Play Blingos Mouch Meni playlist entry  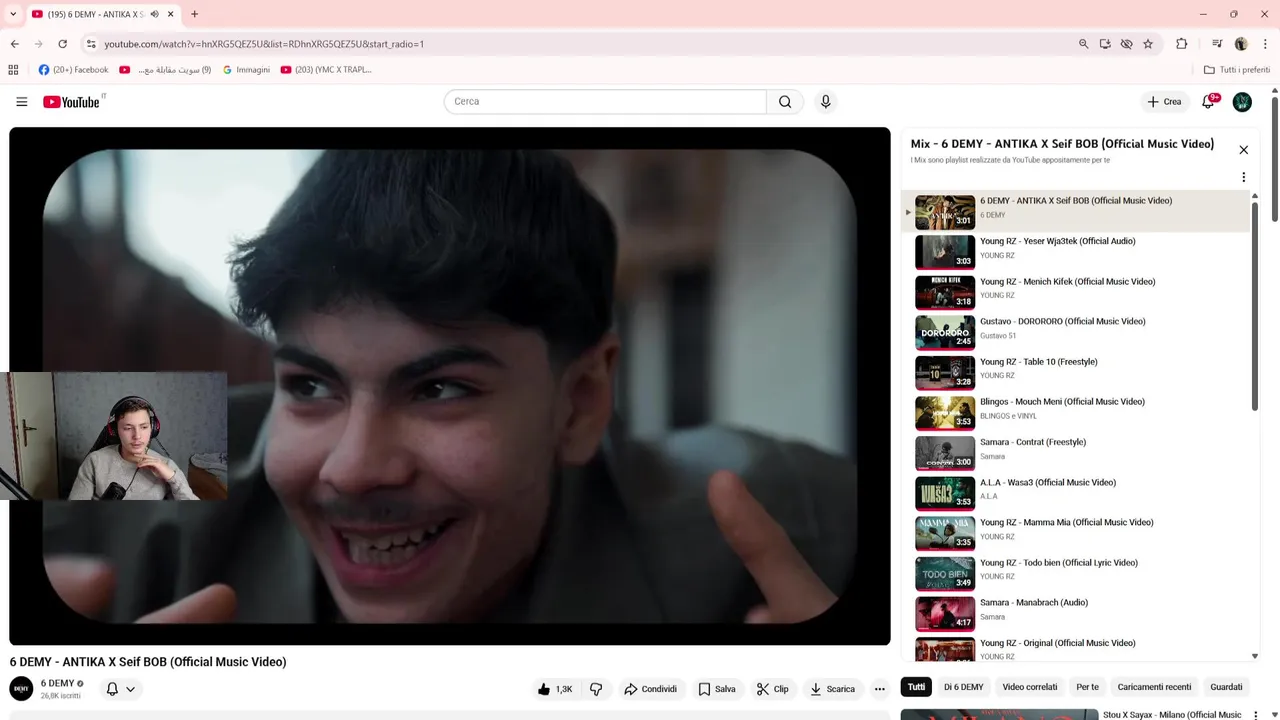pos(1075,412)
